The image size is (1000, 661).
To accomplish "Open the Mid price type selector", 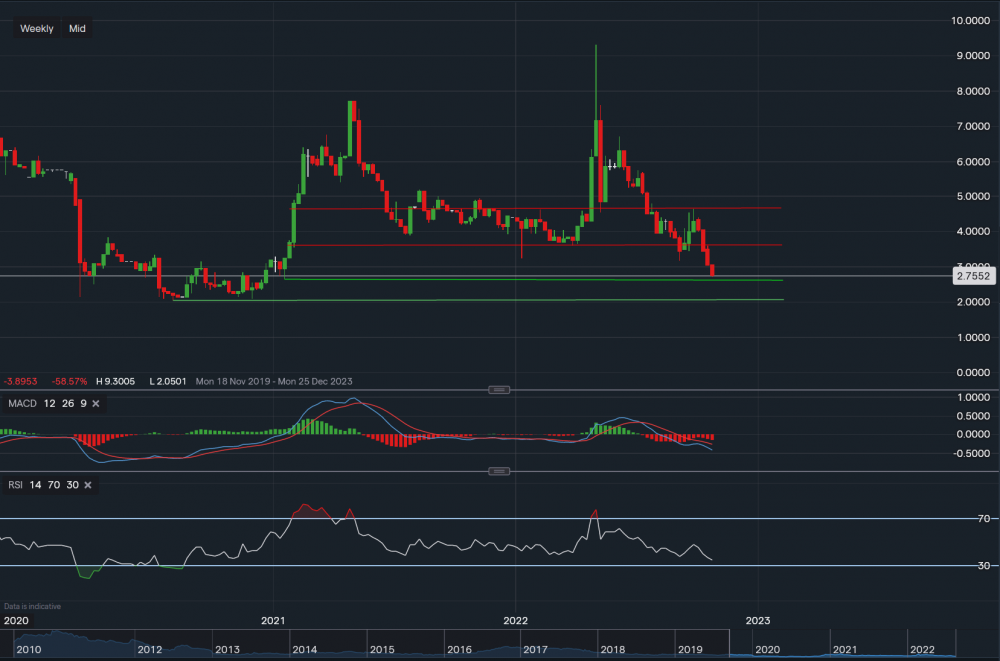I will point(77,29).
